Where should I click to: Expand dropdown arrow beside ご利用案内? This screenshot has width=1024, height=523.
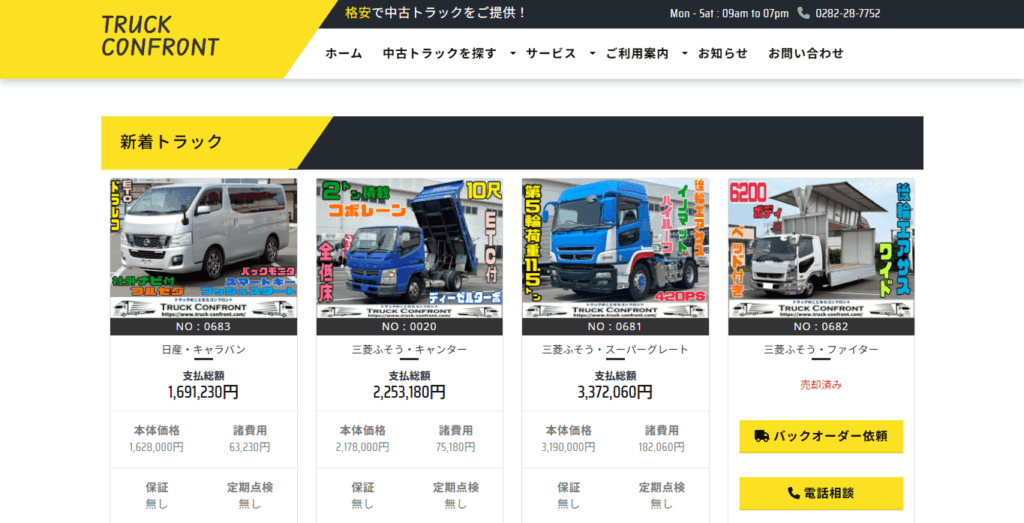[684, 54]
